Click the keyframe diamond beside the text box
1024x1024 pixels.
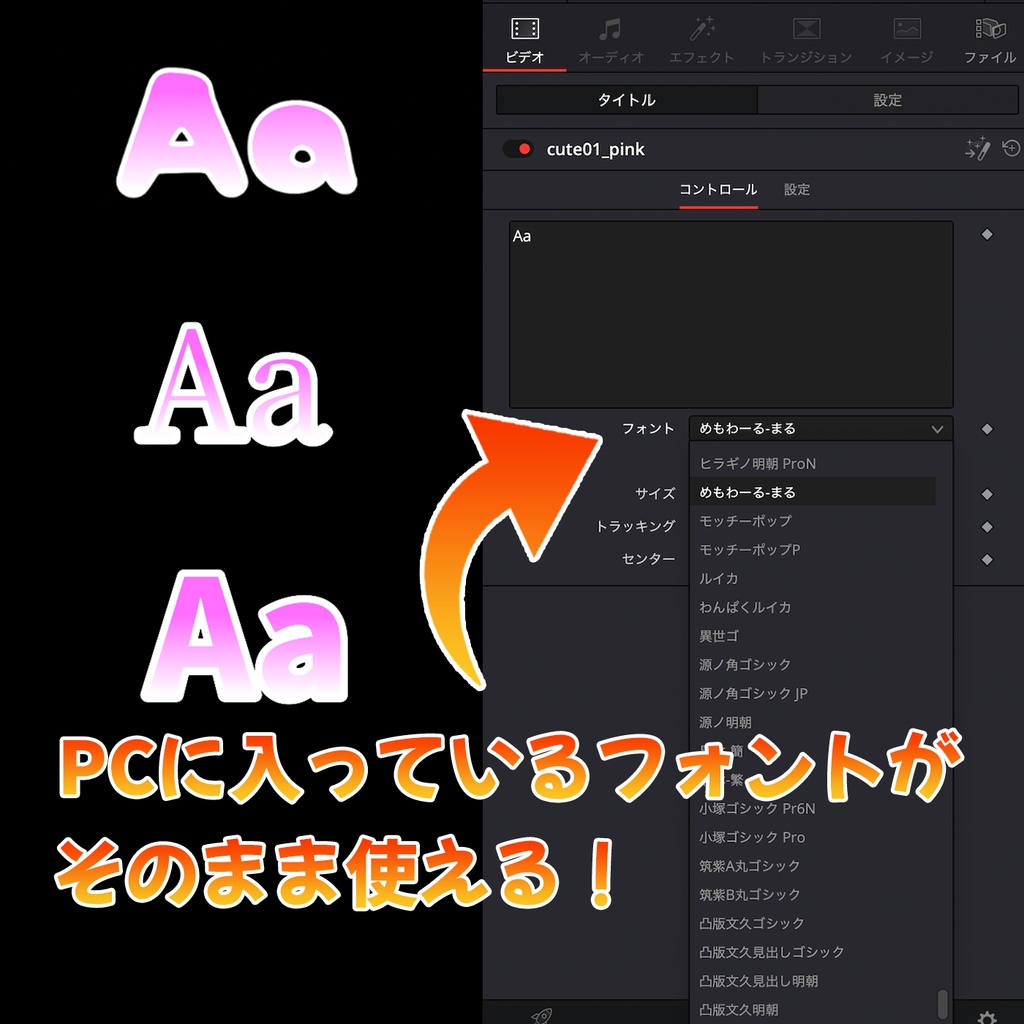pos(987,234)
